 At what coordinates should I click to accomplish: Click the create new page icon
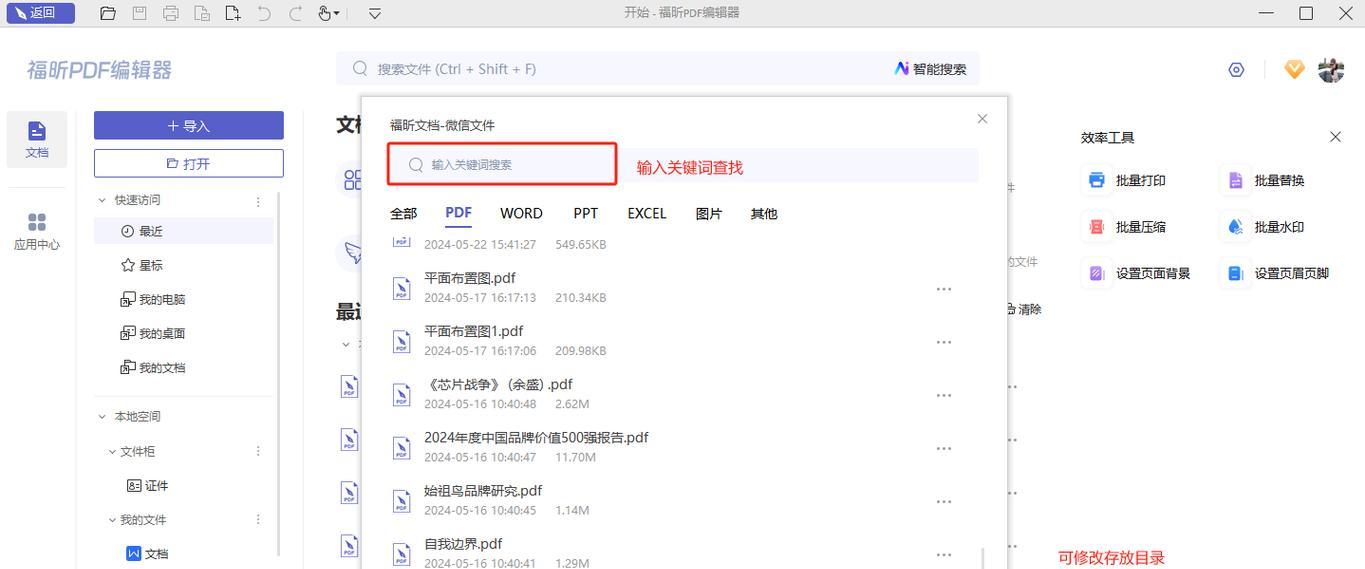232,13
